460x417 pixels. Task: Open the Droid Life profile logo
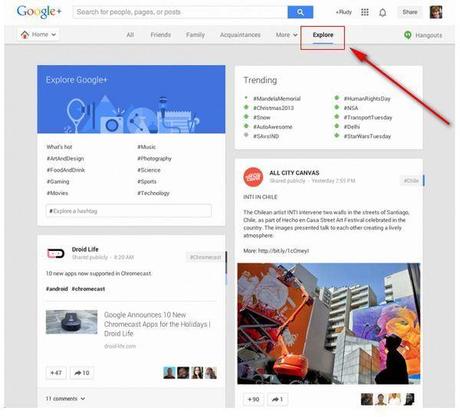[55, 253]
